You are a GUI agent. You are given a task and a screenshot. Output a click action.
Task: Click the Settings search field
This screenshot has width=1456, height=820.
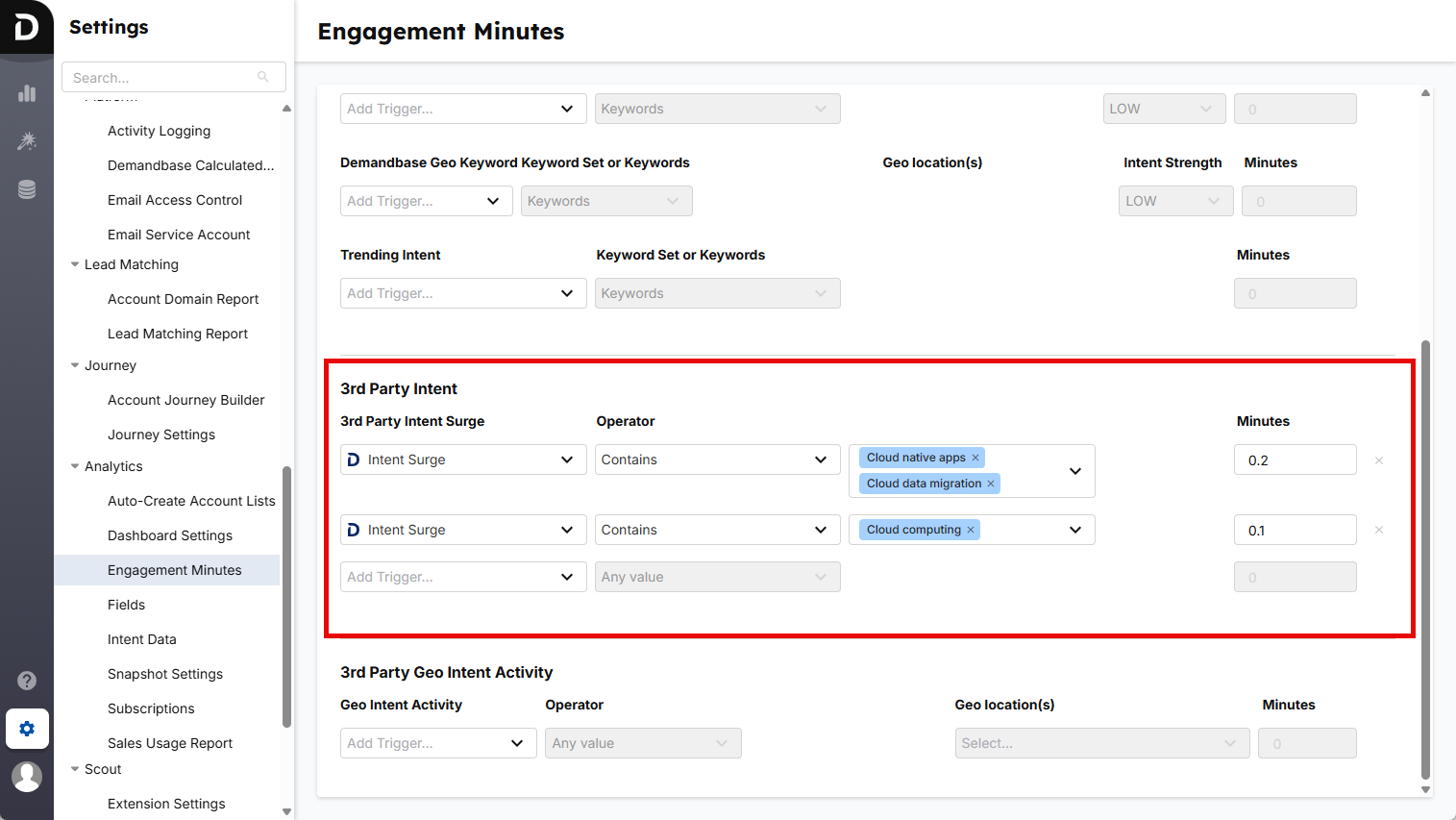163,78
